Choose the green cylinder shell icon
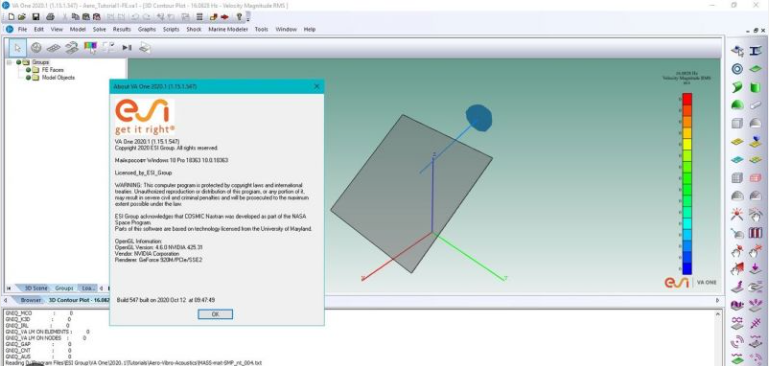Screen dimensions: 769x366 (x=756, y=87)
